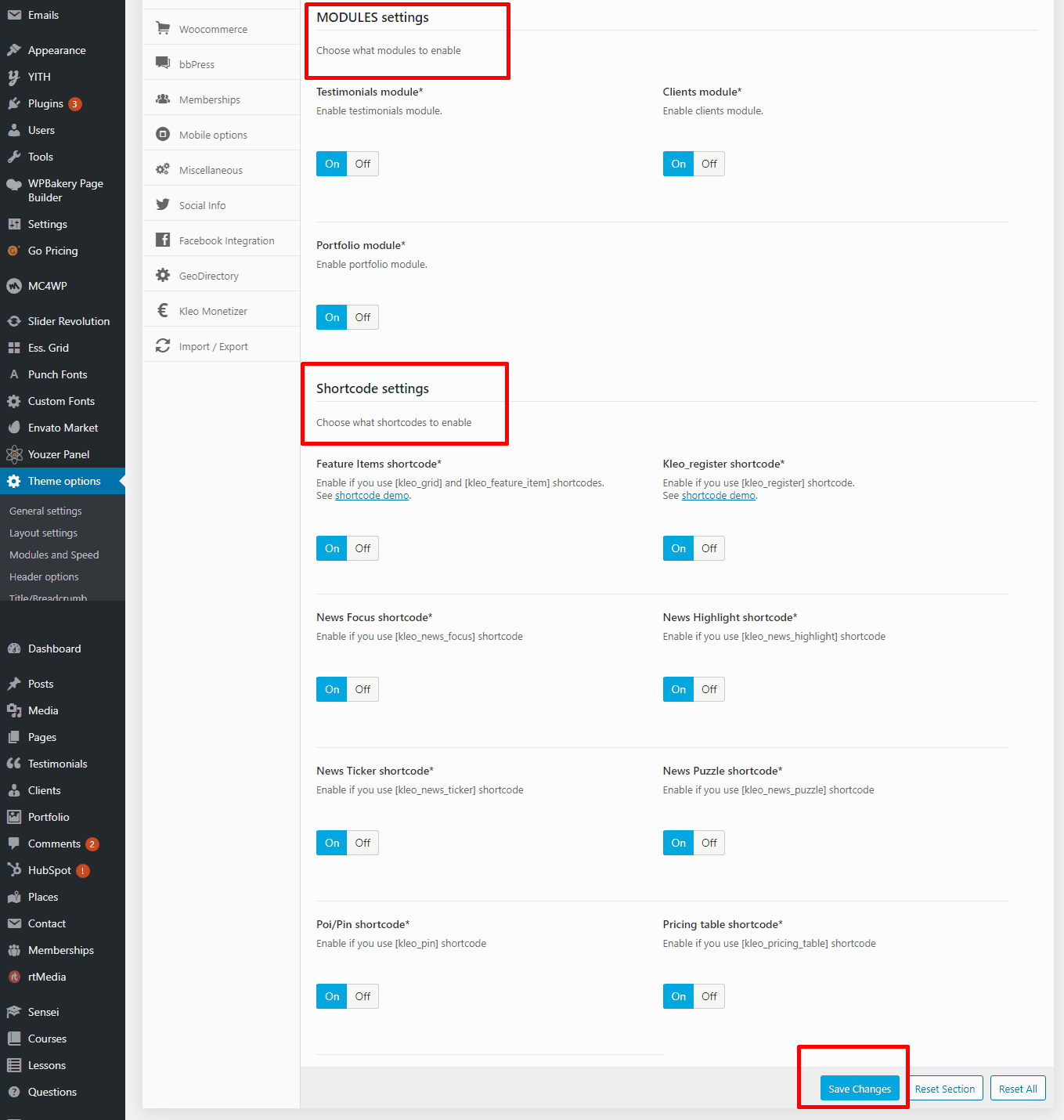Open shortcode demo link under Kleo_register
The height and width of the screenshot is (1120, 1064).
click(719, 496)
